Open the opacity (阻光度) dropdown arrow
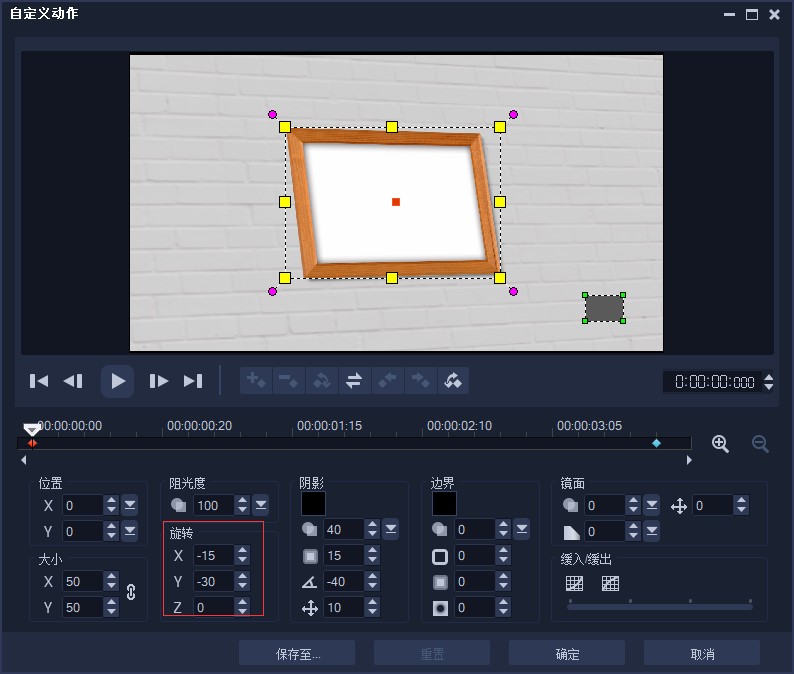 [261, 505]
